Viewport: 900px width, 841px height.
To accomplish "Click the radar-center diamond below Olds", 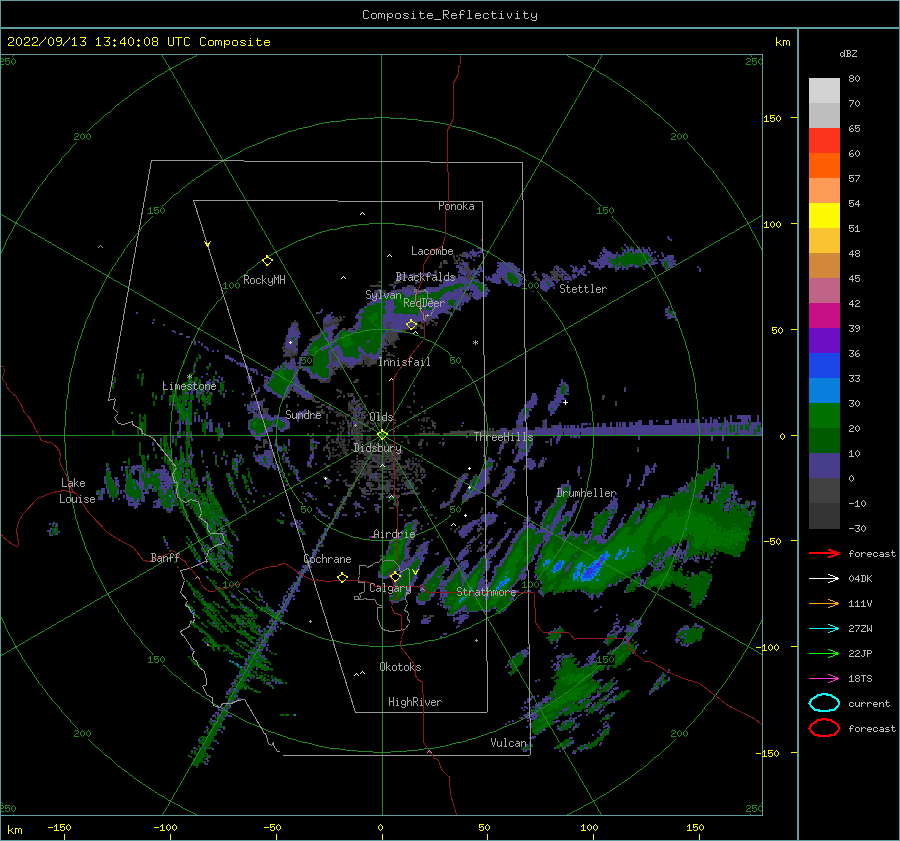I will [x=382, y=435].
